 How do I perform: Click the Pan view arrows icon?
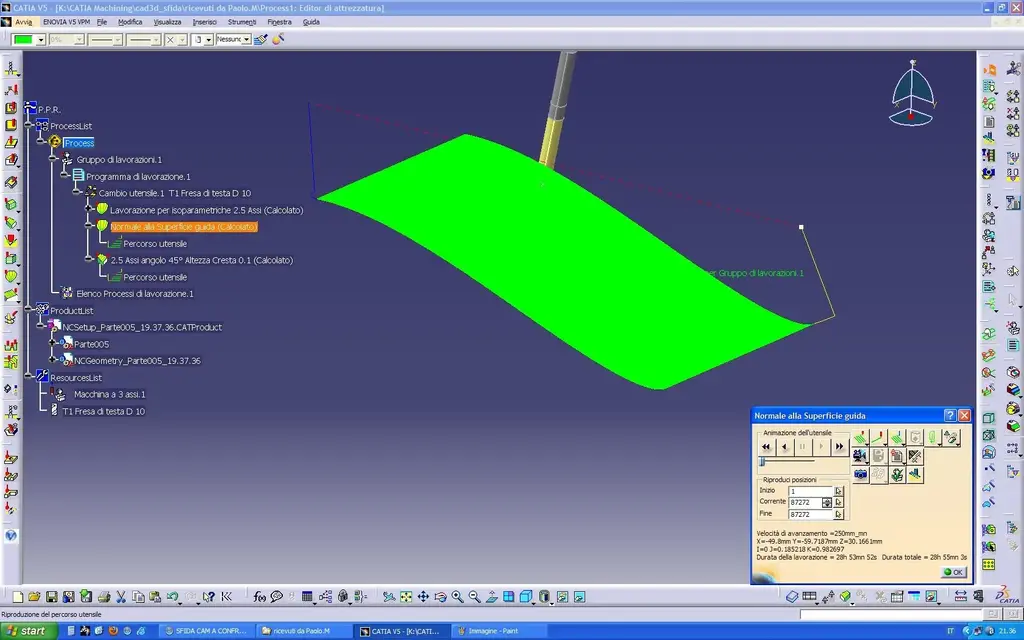[x=423, y=597]
